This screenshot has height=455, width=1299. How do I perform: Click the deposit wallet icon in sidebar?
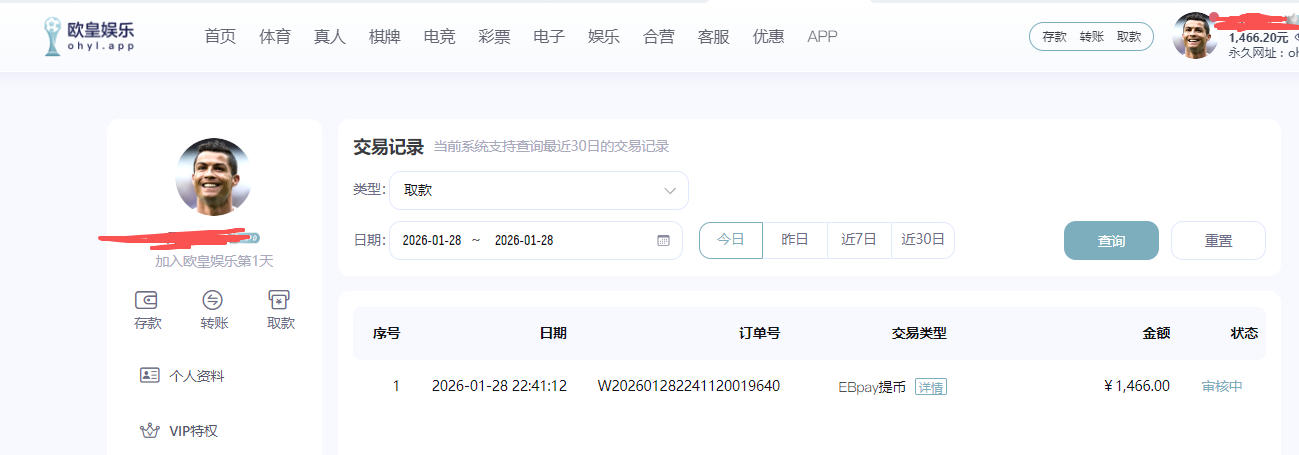click(147, 300)
